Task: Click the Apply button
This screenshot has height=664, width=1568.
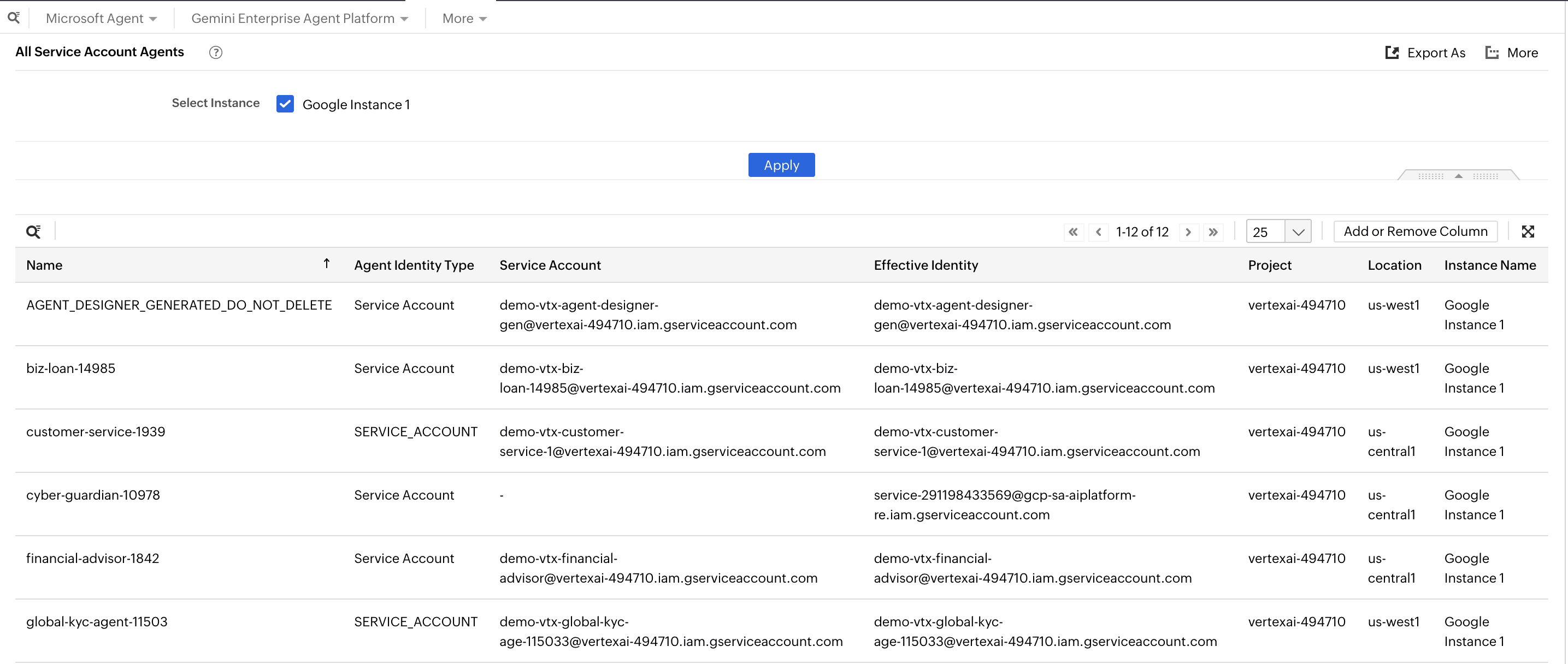Action: point(782,165)
